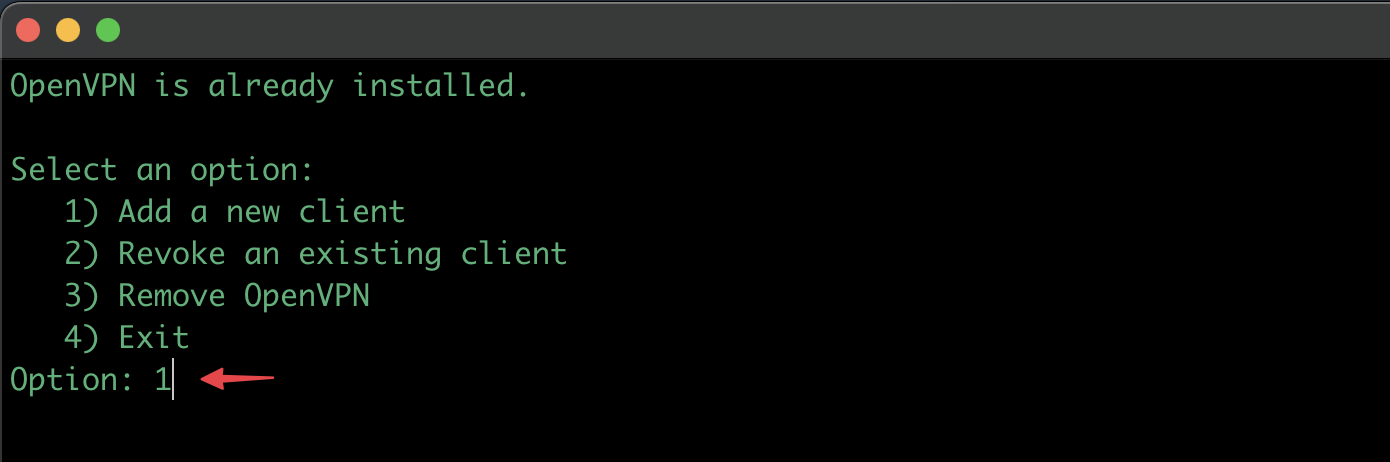Click the "Option:" prompt label
This screenshot has height=462, width=1390.
click(72, 380)
